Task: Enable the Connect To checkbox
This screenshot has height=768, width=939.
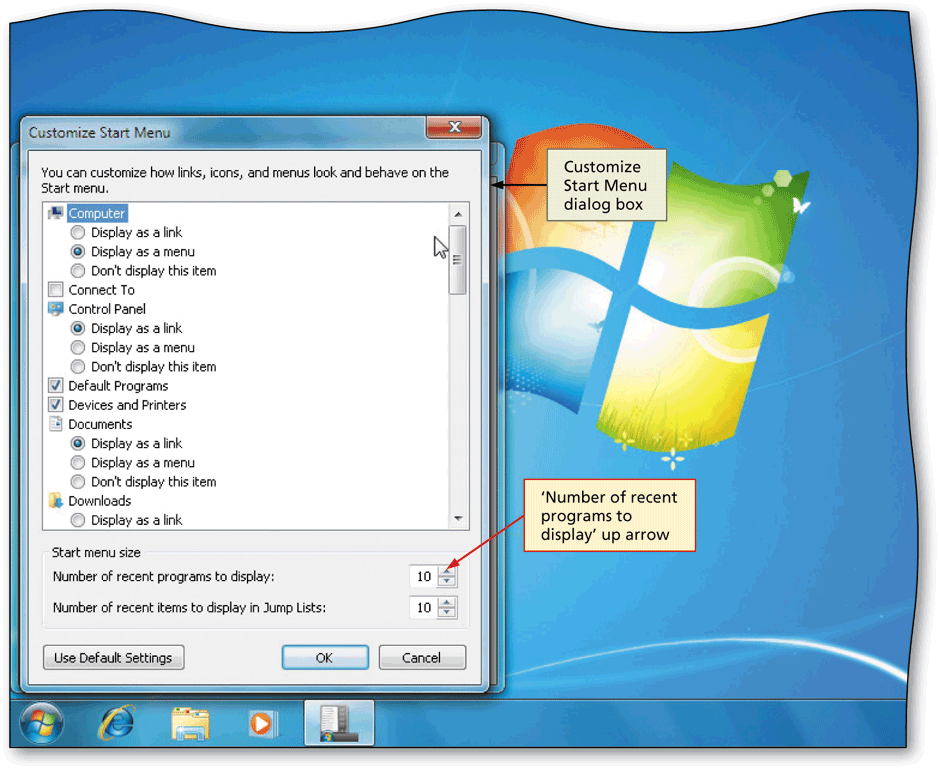Action: point(56,290)
